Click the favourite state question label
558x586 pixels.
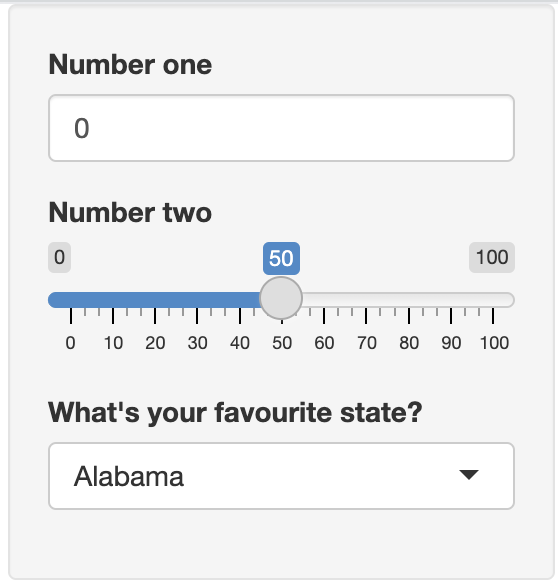coord(235,414)
